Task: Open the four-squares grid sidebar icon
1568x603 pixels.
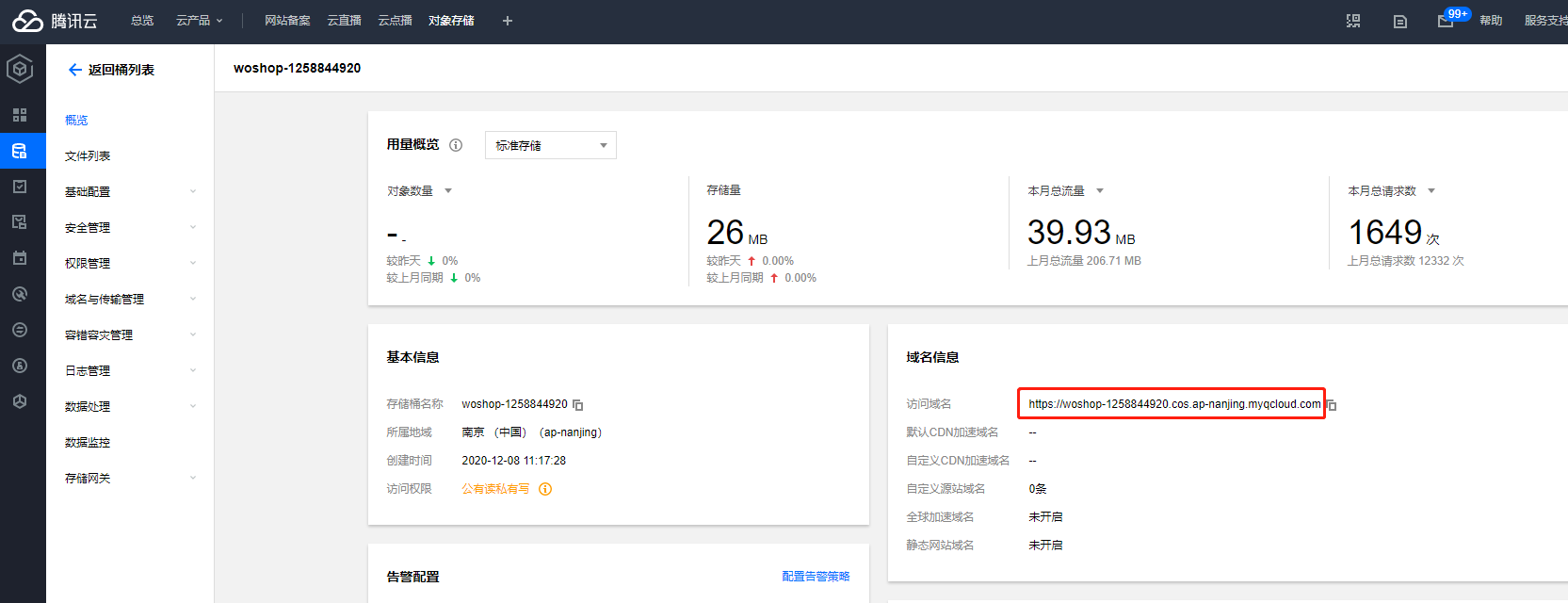Action: coord(20,115)
